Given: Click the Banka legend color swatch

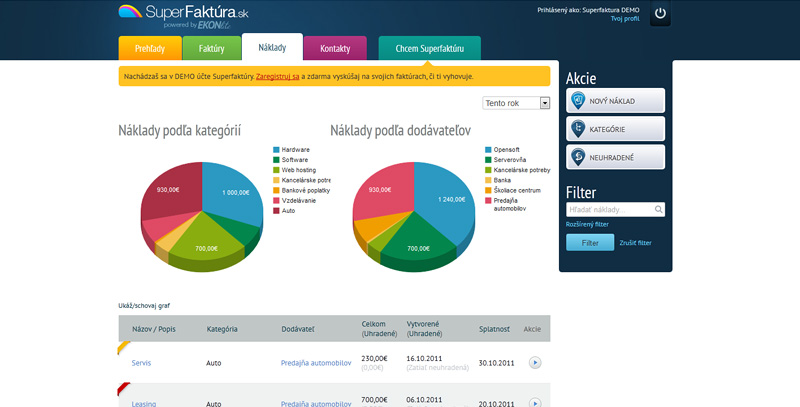Looking at the screenshot, I should click(x=488, y=181).
